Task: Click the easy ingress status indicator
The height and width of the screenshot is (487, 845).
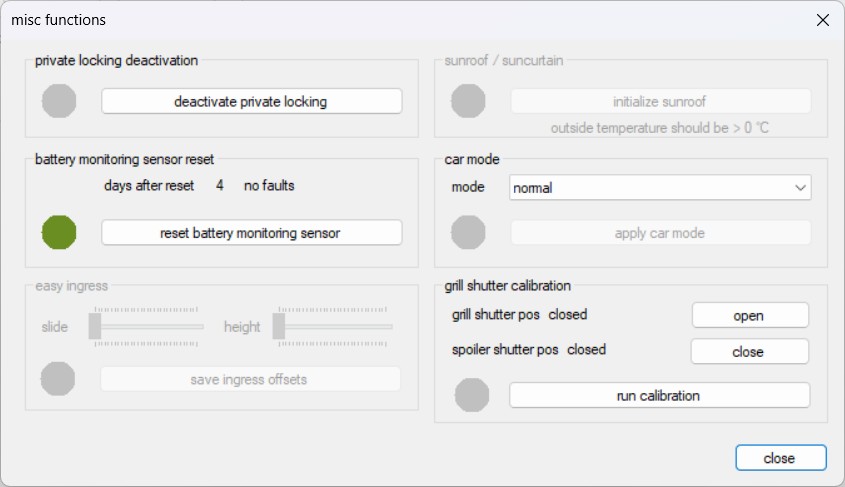Action: 58,379
